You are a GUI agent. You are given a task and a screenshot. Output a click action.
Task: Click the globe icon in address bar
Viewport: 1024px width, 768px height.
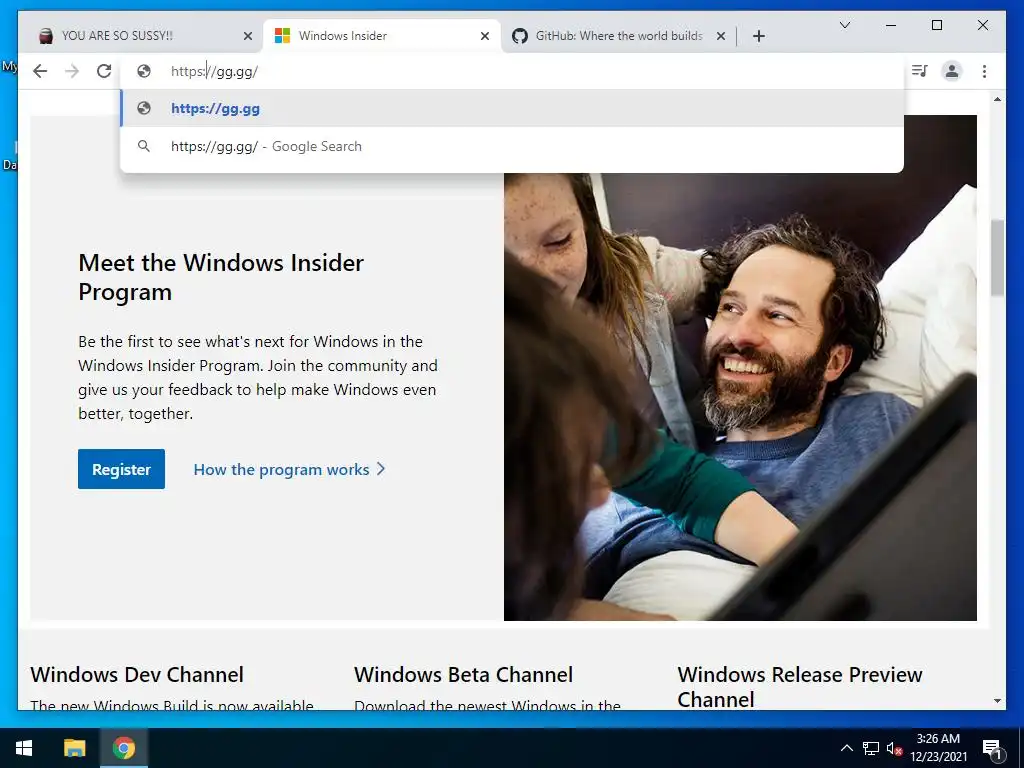pos(144,71)
